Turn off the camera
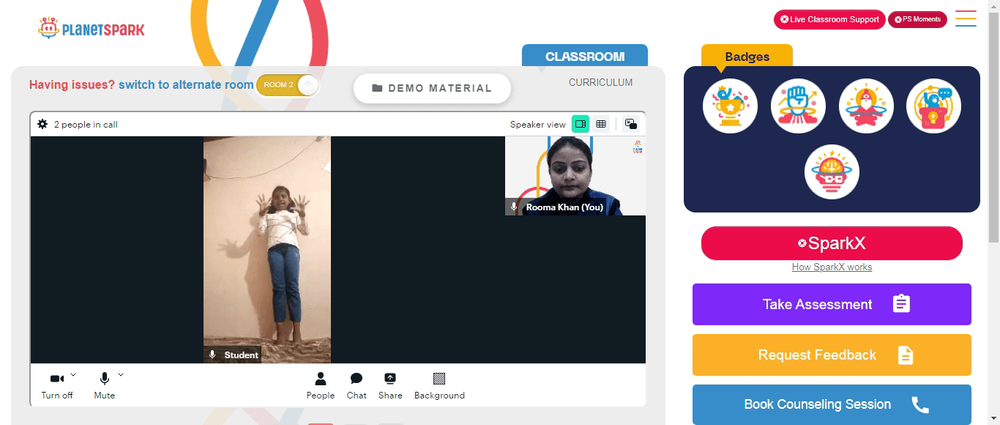 [57, 385]
